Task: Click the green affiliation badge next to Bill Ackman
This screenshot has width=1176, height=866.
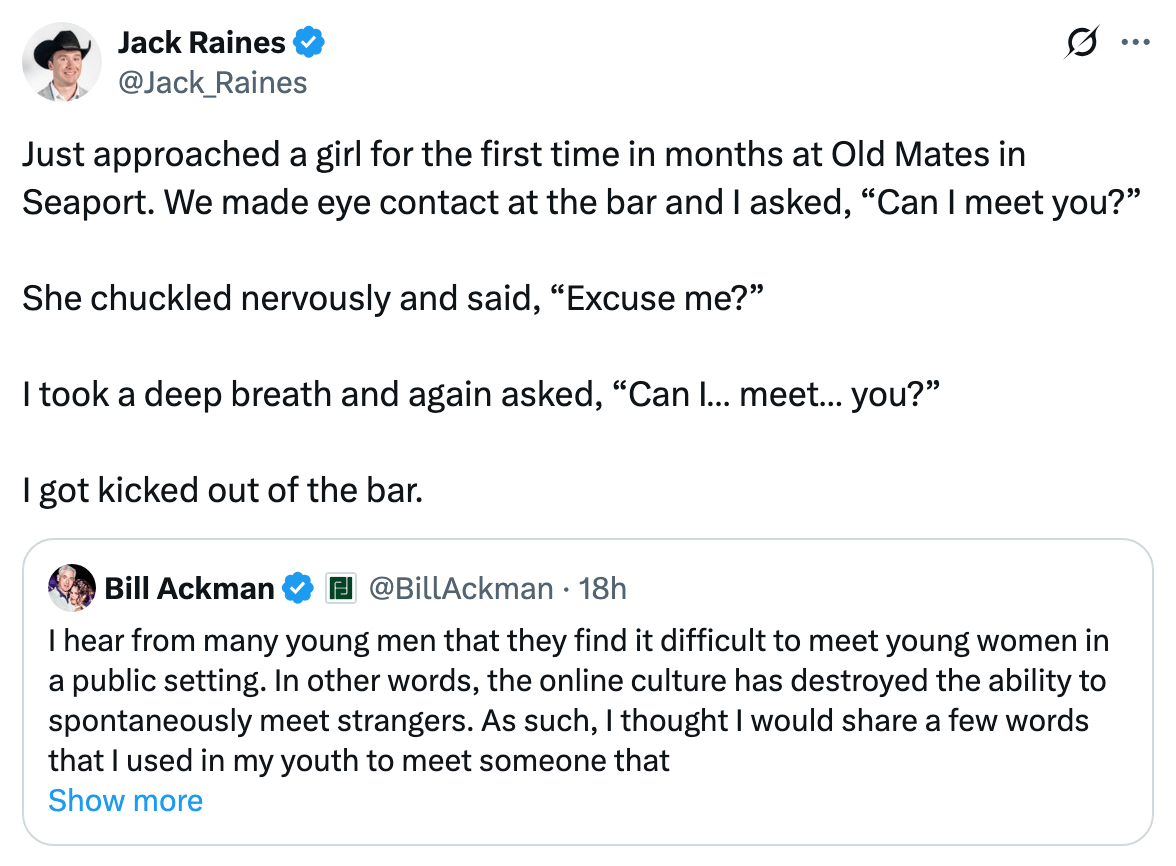Action: 341,589
